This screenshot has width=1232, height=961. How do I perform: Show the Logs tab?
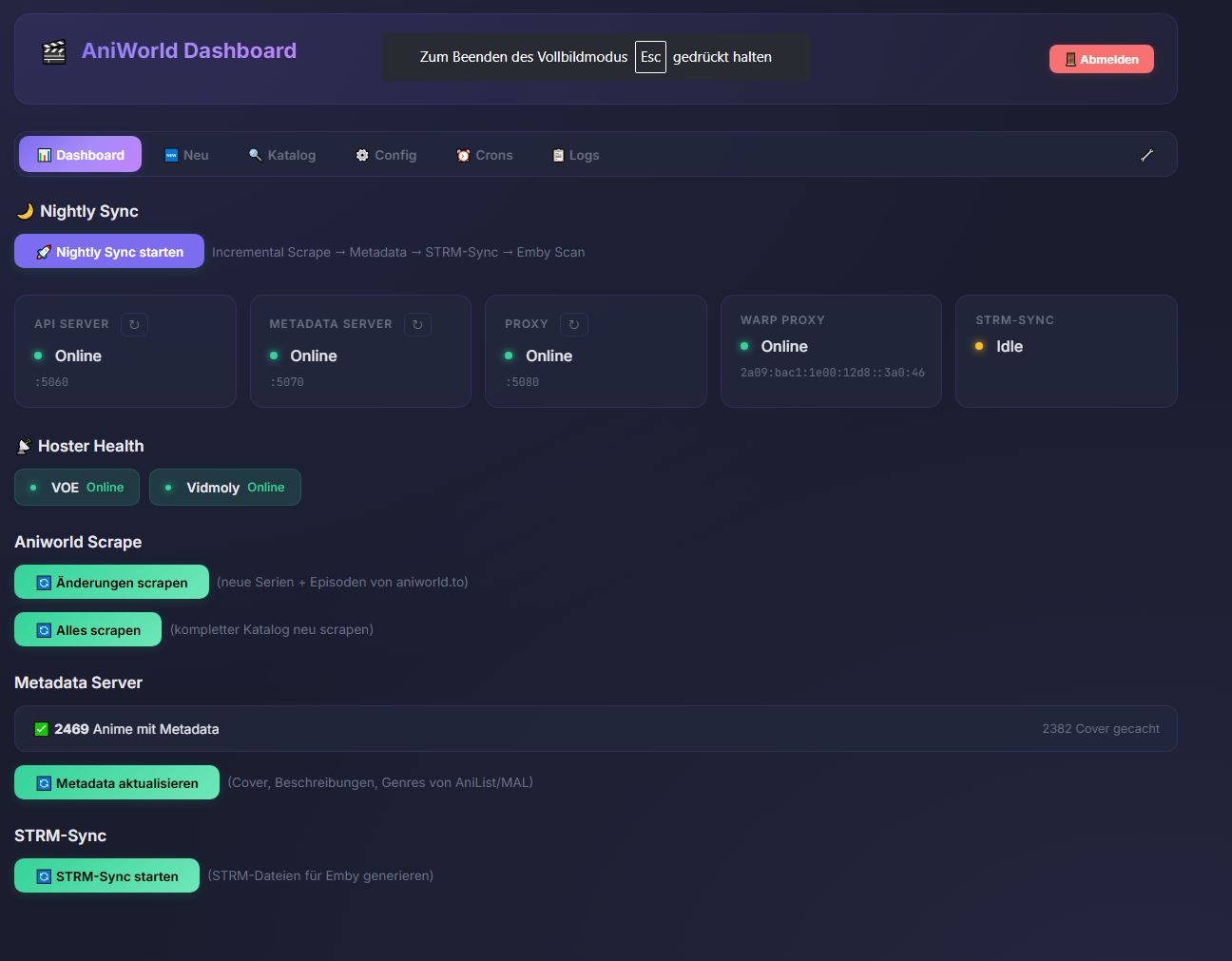[576, 155]
